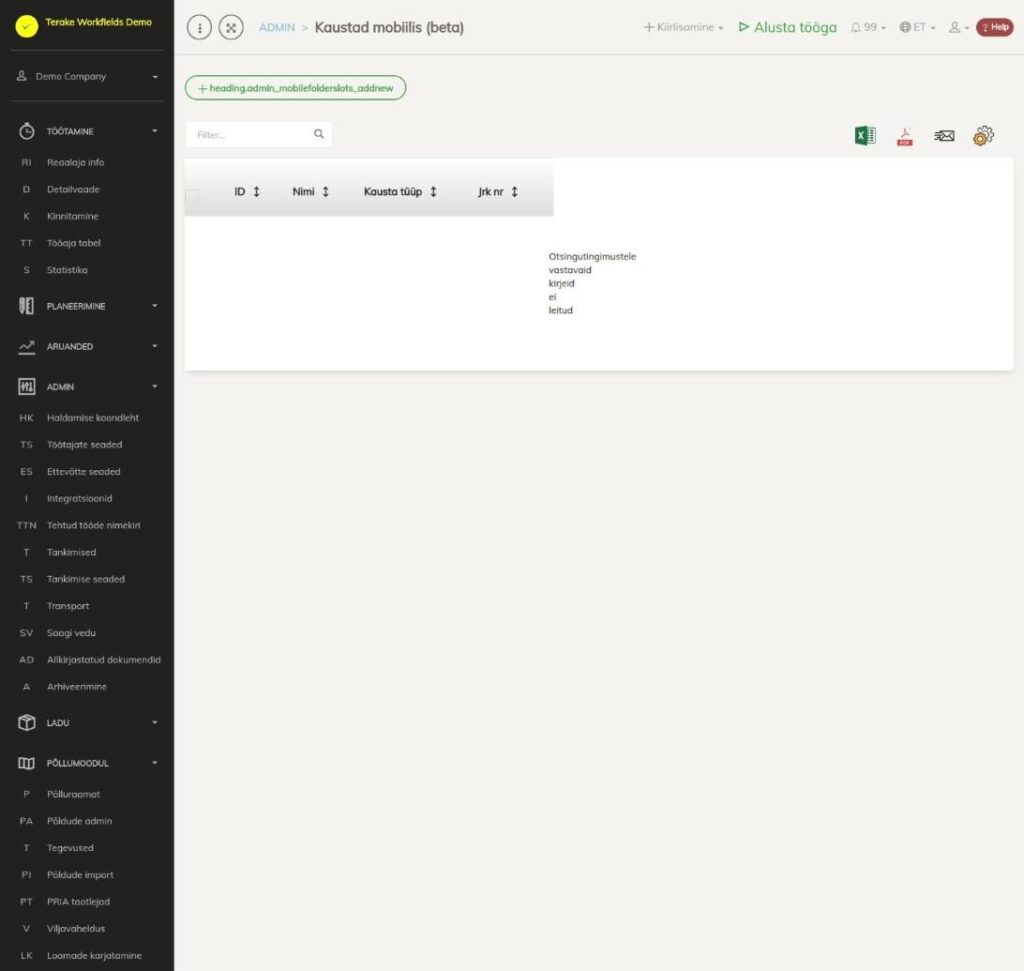Screen dimensions: 1024x971
Task: Click the add new mobile folder button
Action: point(295,88)
